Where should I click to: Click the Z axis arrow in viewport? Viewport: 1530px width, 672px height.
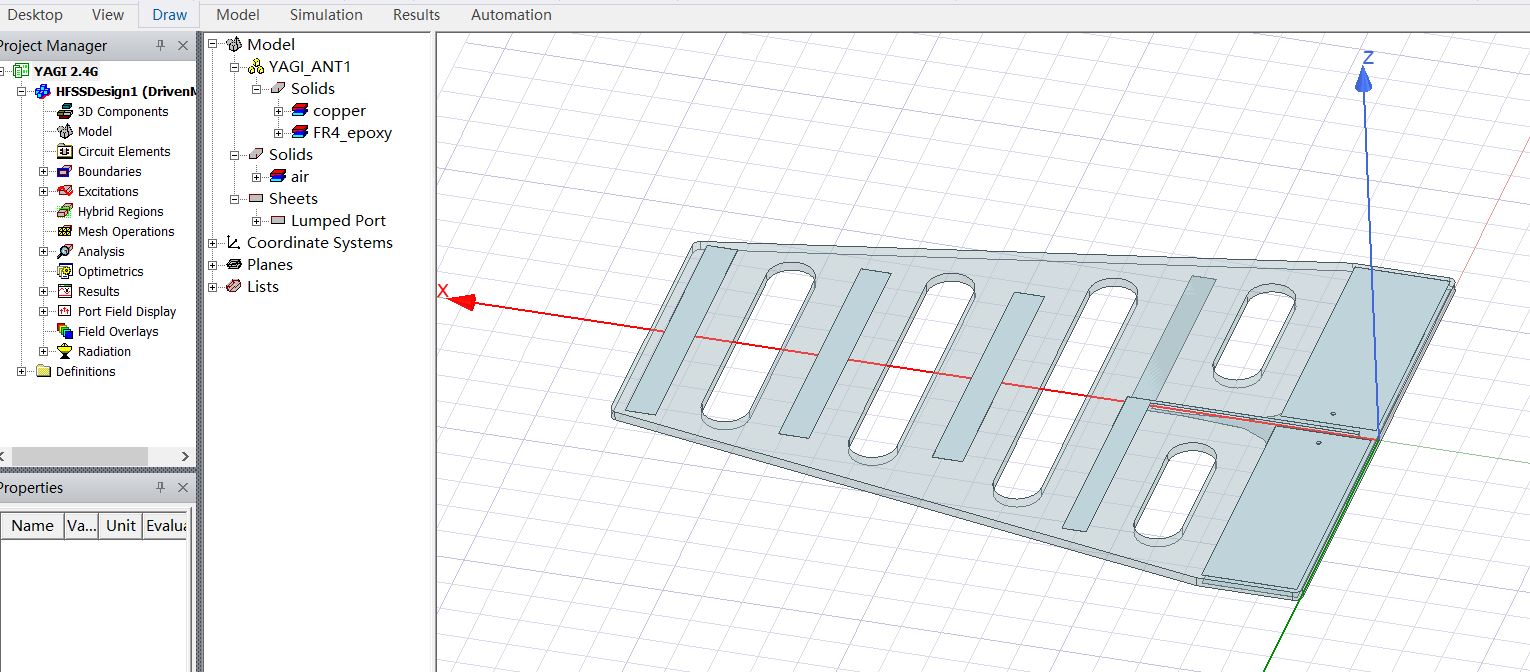[1363, 79]
